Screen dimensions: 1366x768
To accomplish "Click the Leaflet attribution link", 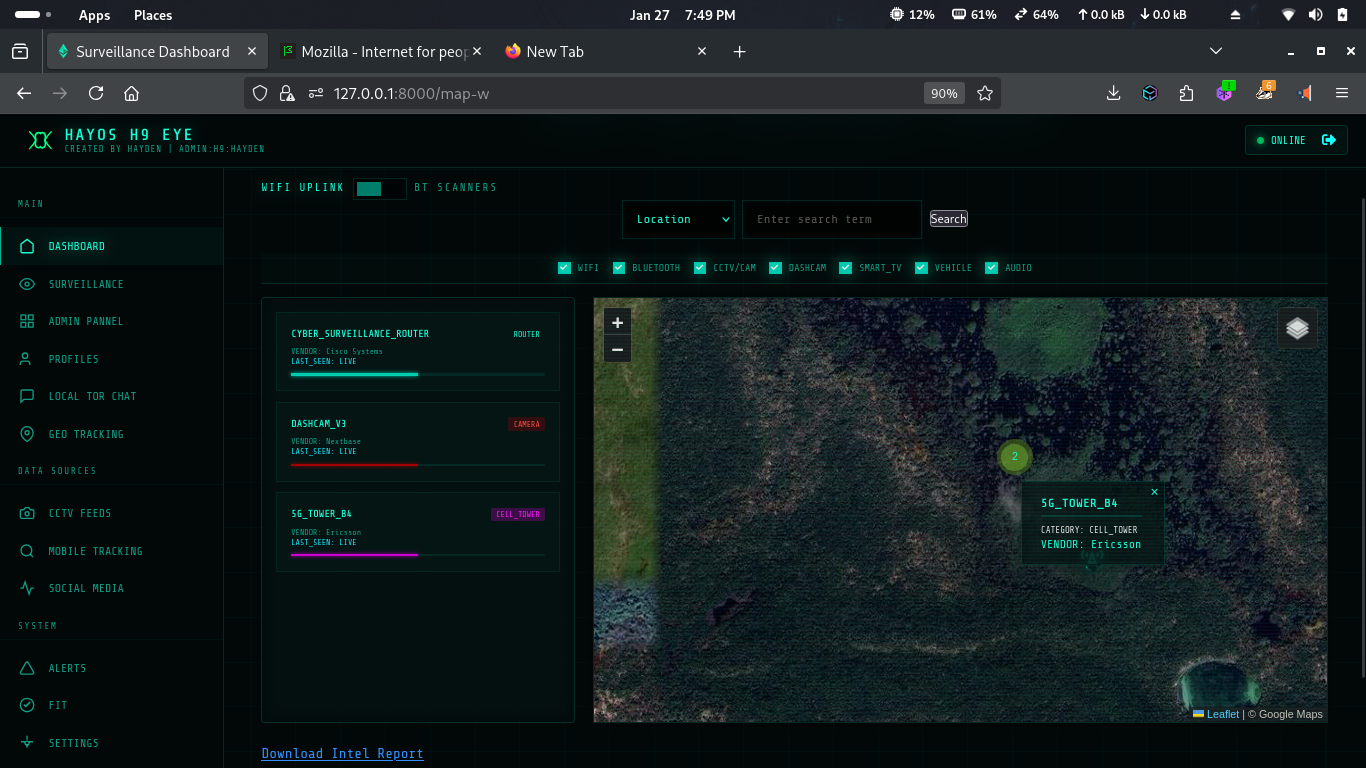I will point(1222,714).
